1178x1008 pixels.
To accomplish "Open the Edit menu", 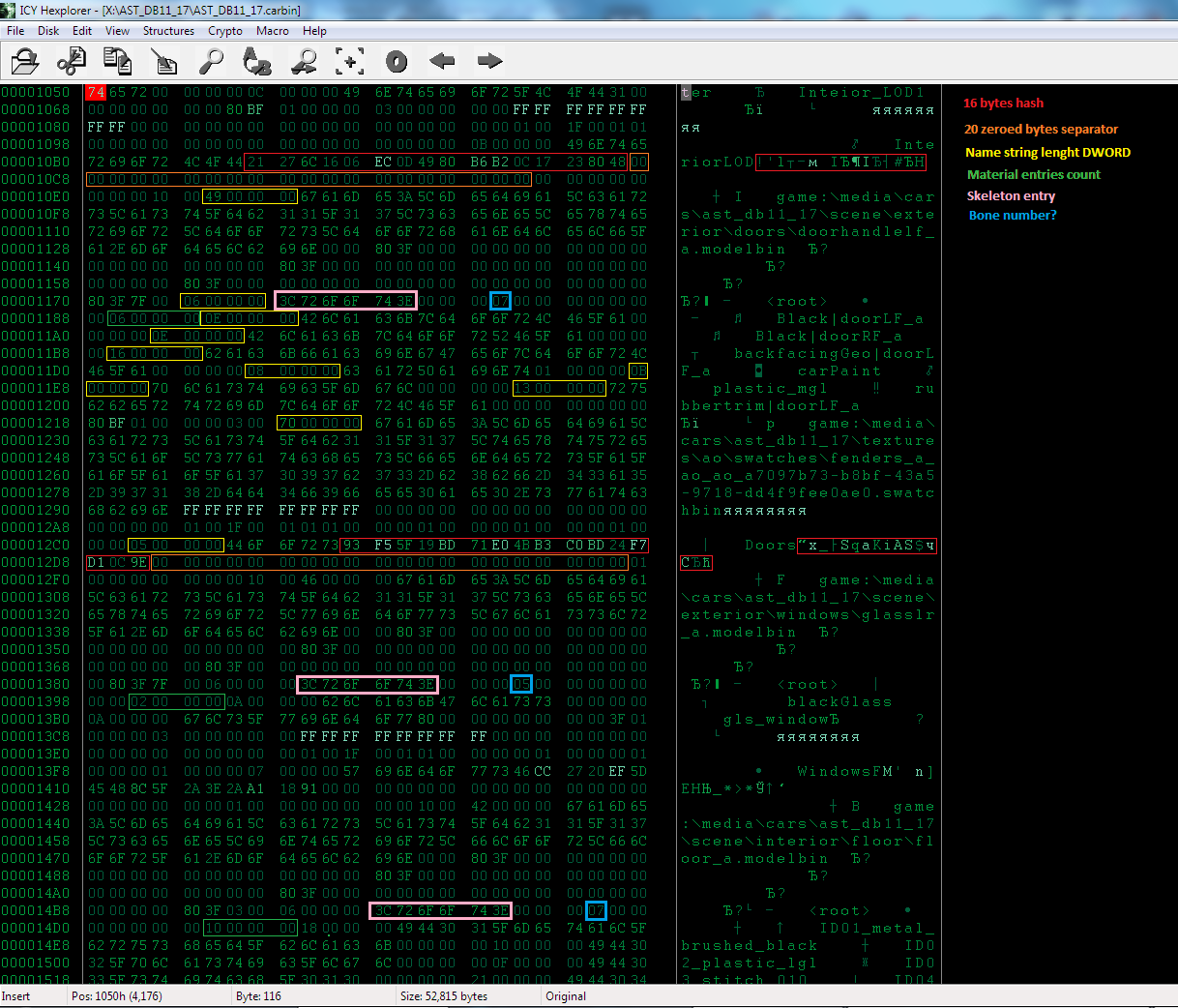I will [x=82, y=31].
